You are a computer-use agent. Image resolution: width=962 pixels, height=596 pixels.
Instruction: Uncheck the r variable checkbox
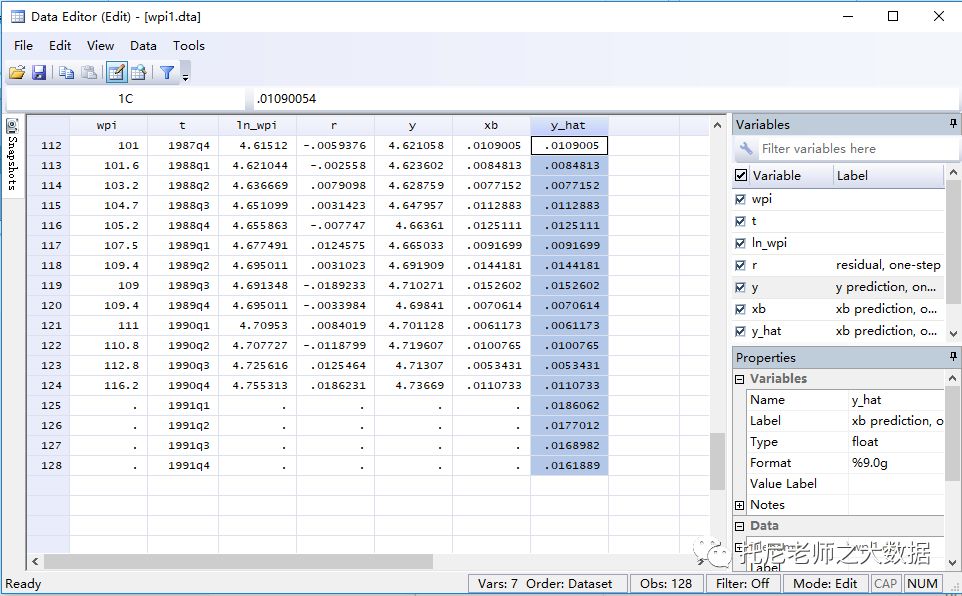click(x=741, y=265)
